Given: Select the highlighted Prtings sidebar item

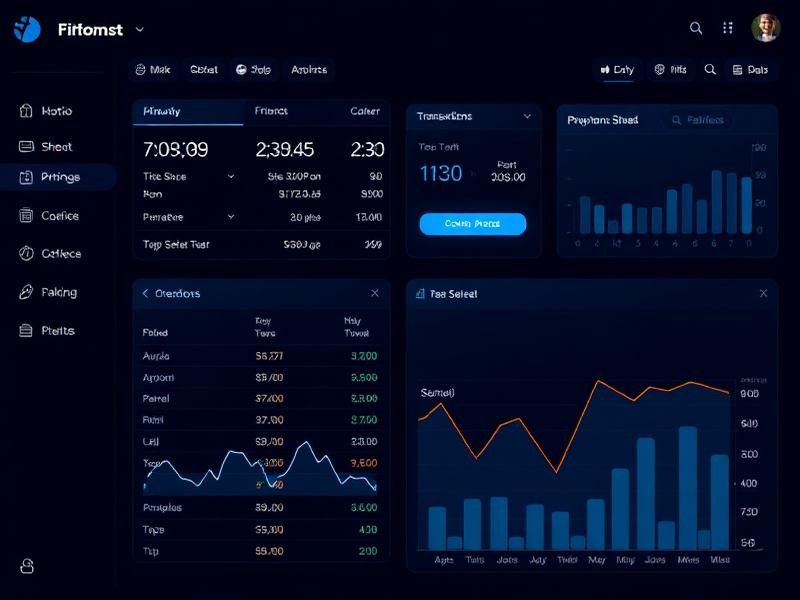Looking at the screenshot, I should point(58,177).
